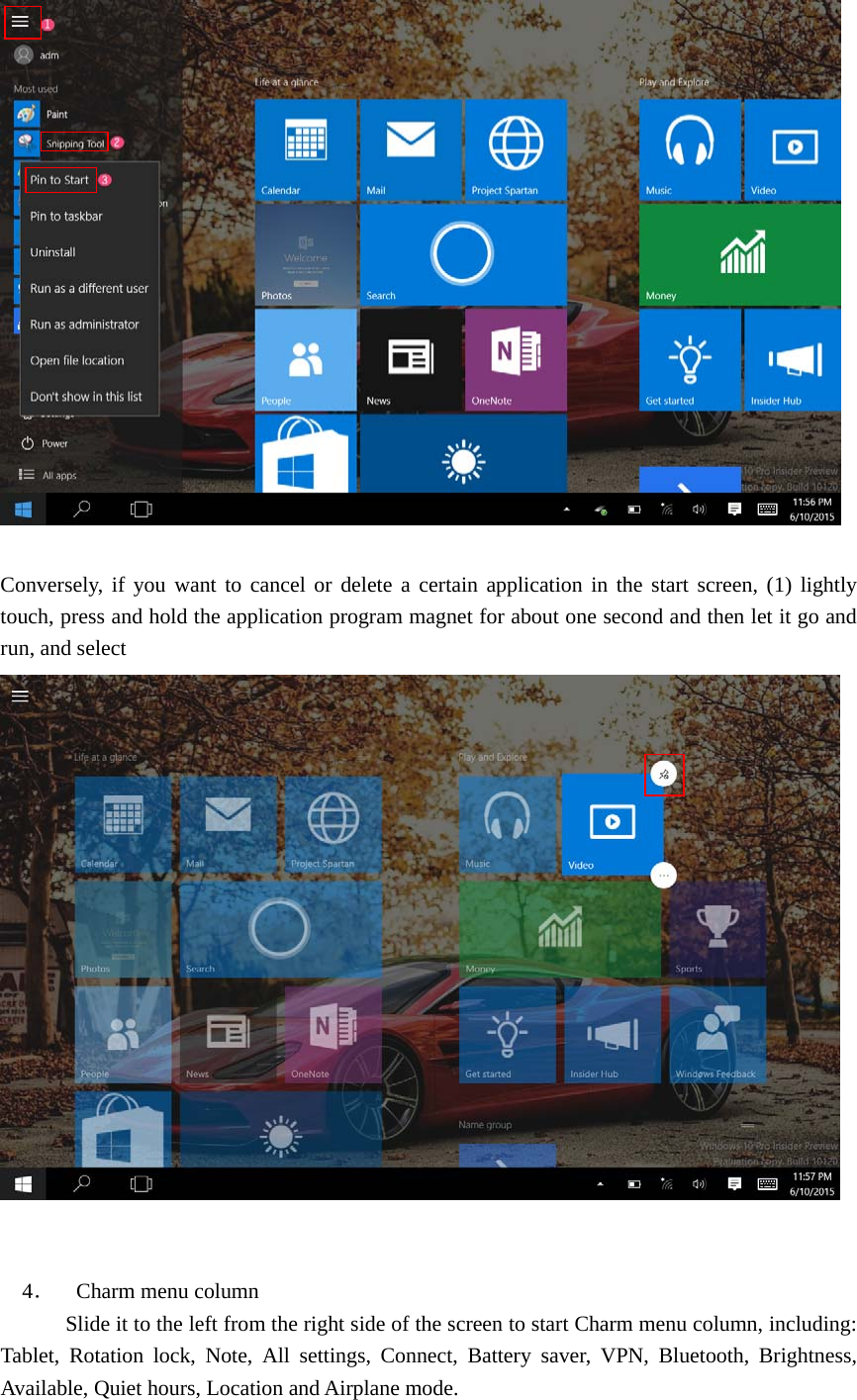Launch Paint from the Most used list
Viewport: 857px width, 1400px height.
(x=42, y=114)
